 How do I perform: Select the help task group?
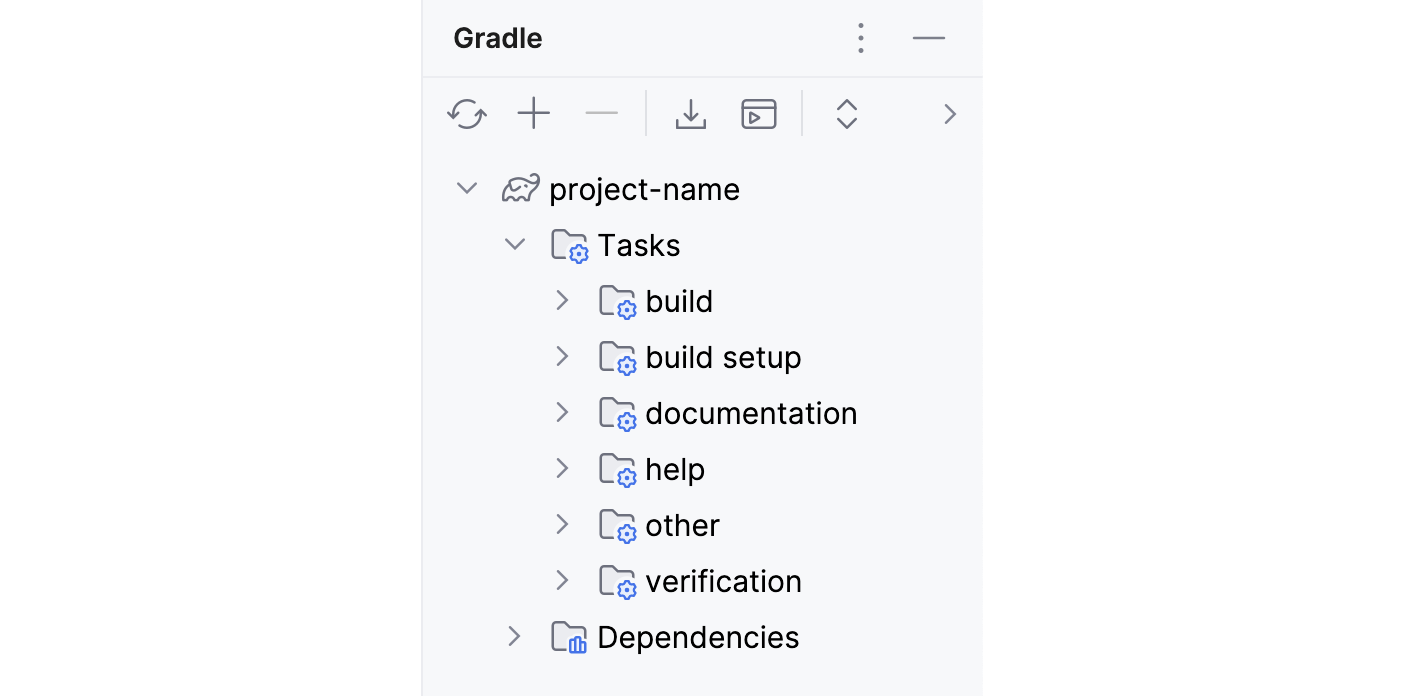(x=676, y=468)
